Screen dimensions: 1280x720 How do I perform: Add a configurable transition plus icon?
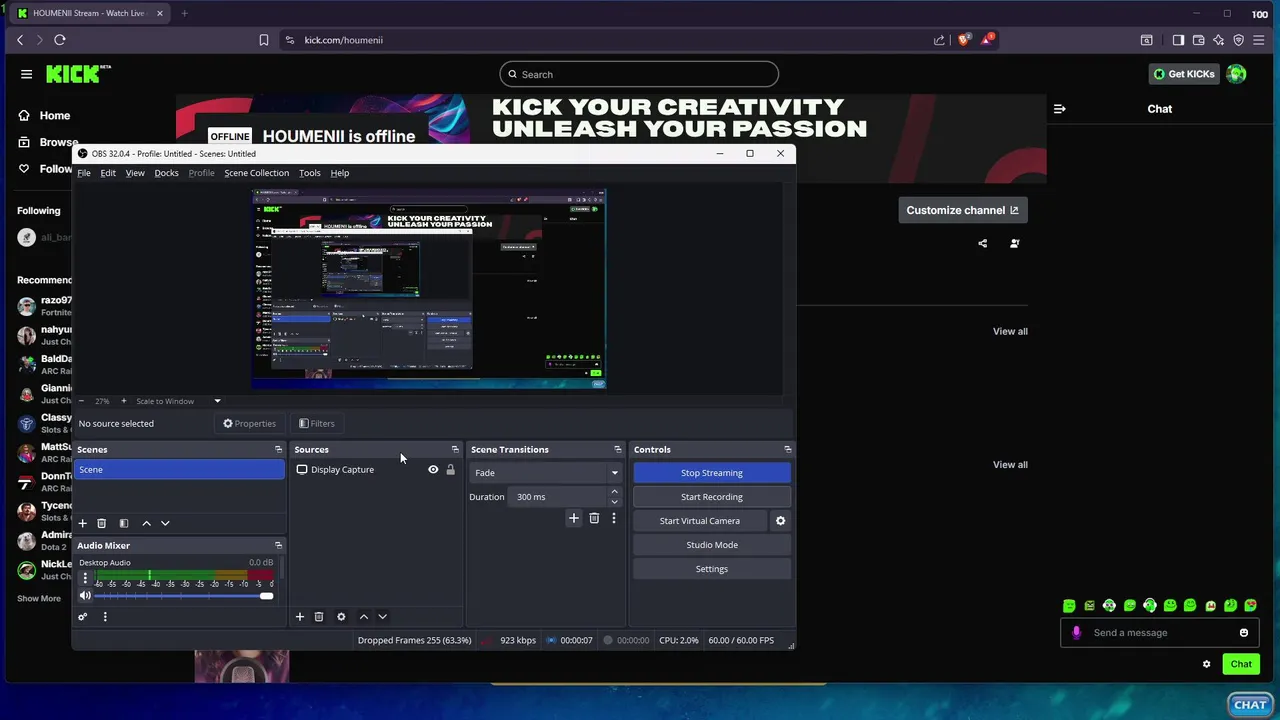coord(573,518)
